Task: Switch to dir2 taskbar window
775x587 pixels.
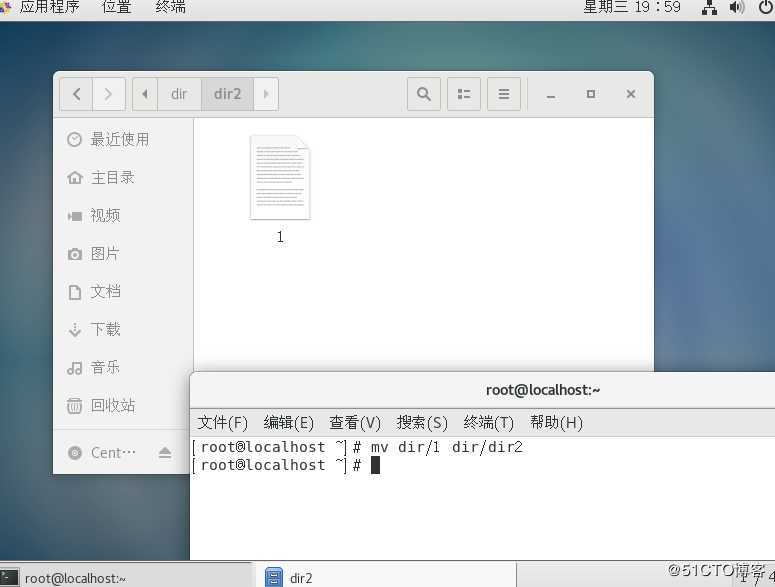Action: tap(386, 577)
